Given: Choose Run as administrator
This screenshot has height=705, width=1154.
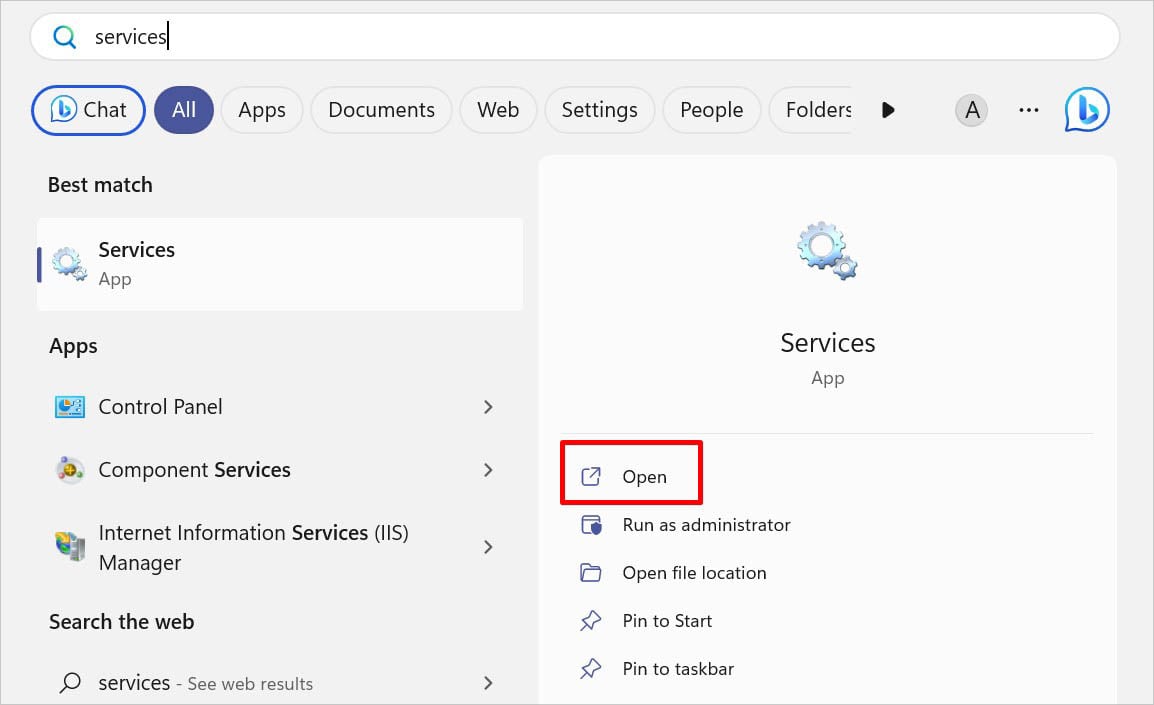Looking at the screenshot, I should pyautogui.click(x=706, y=525).
